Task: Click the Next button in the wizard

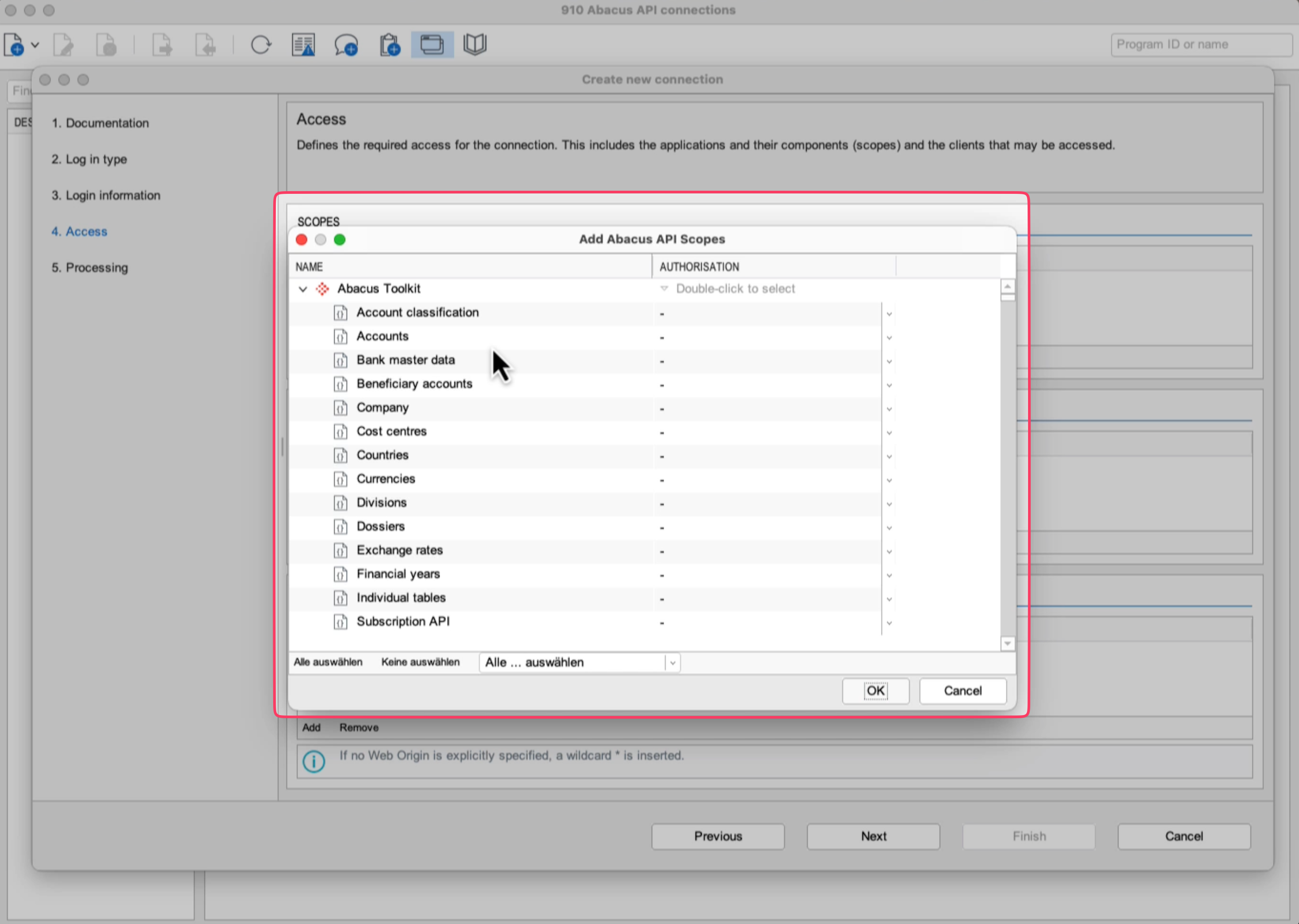Action: pyautogui.click(x=873, y=836)
